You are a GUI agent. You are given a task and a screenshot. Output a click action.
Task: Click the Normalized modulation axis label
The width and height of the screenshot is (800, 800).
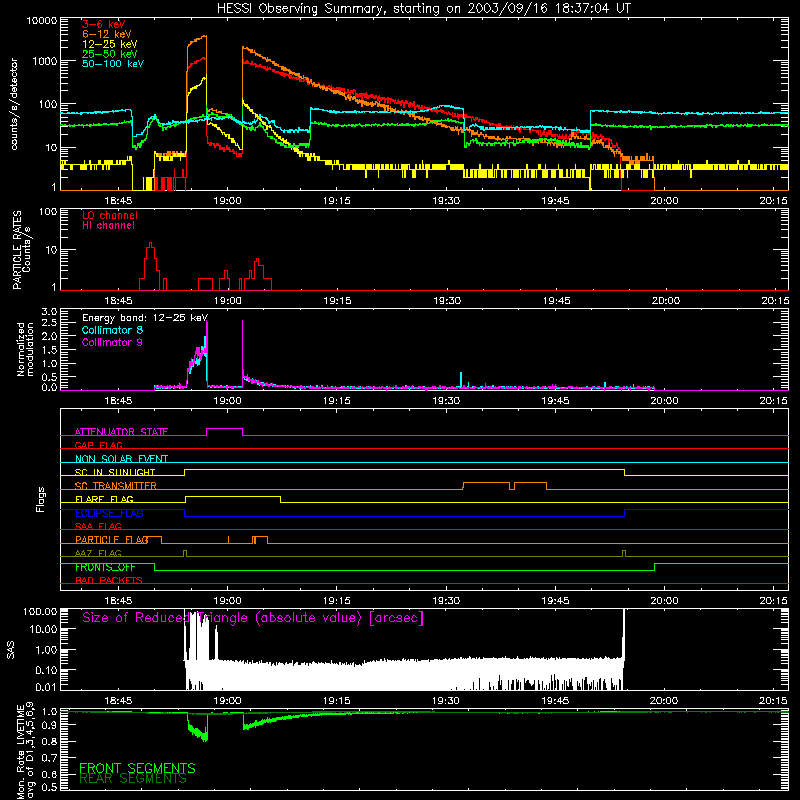click(25, 349)
